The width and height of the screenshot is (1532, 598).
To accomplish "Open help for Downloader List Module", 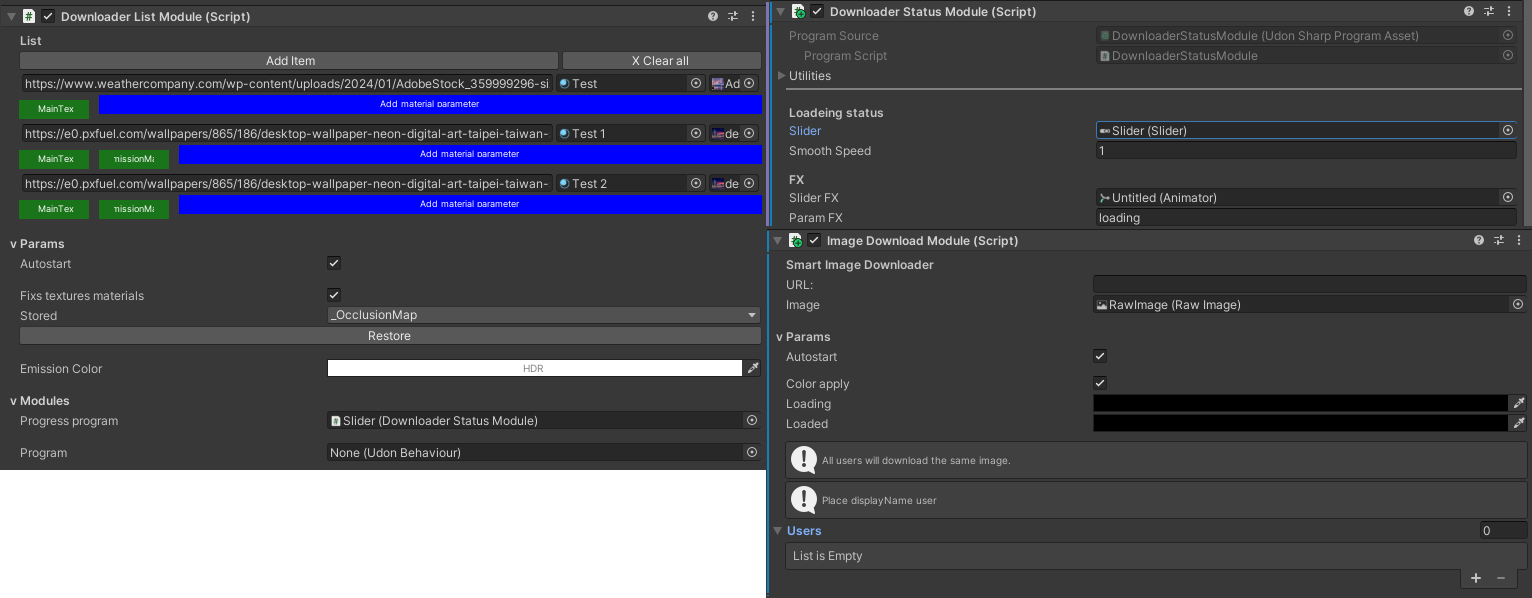I will click(713, 16).
